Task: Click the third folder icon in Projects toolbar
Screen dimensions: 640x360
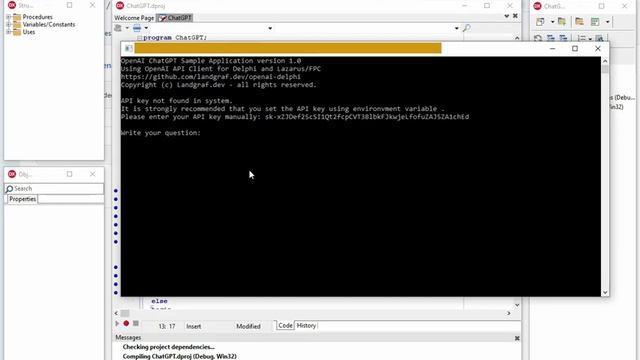Action: click(579, 22)
